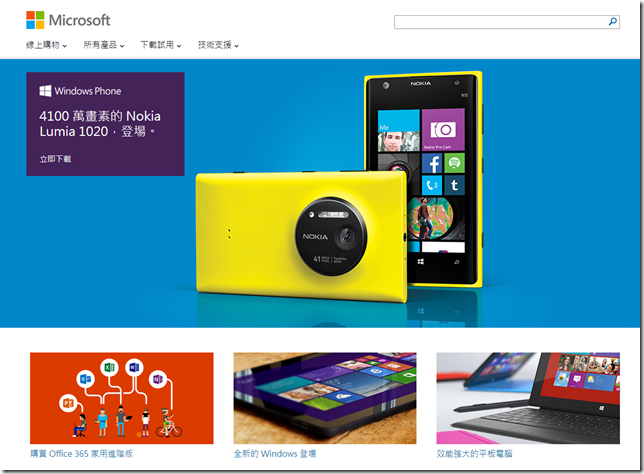Click the Office 365 orange promo thumbnail
The image size is (644, 474).
(x=122, y=398)
